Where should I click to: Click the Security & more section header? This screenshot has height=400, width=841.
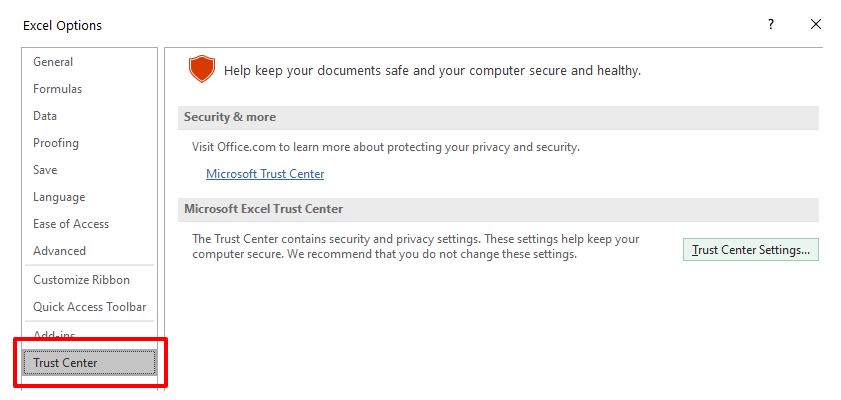coord(230,117)
